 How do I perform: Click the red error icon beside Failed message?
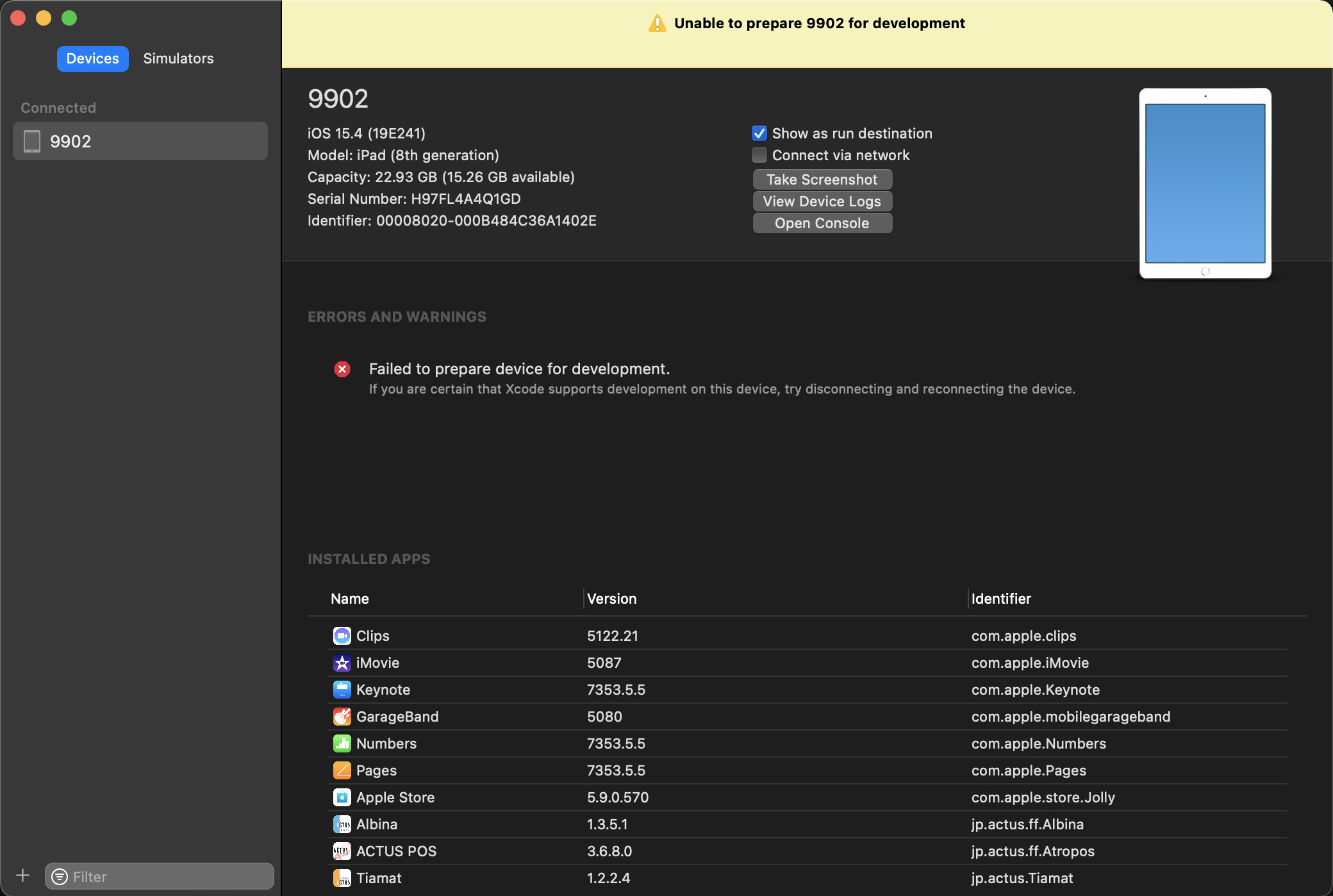[342, 369]
